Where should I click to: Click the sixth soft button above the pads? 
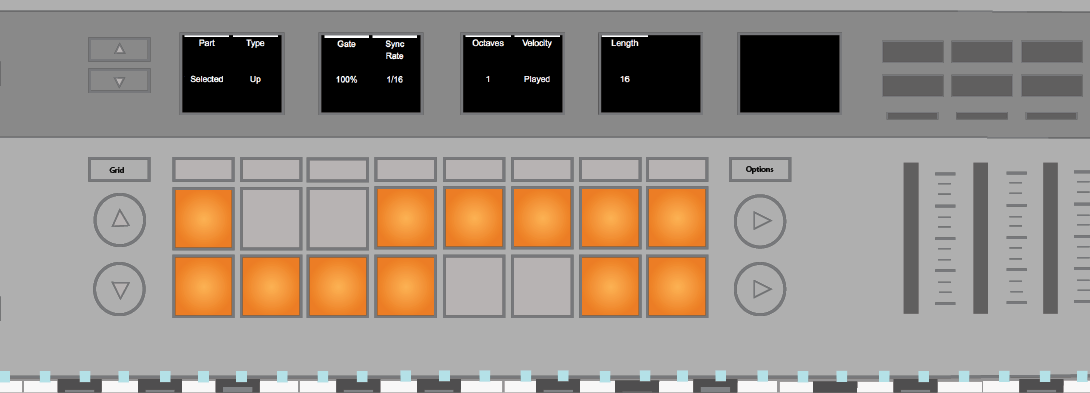click(x=542, y=170)
